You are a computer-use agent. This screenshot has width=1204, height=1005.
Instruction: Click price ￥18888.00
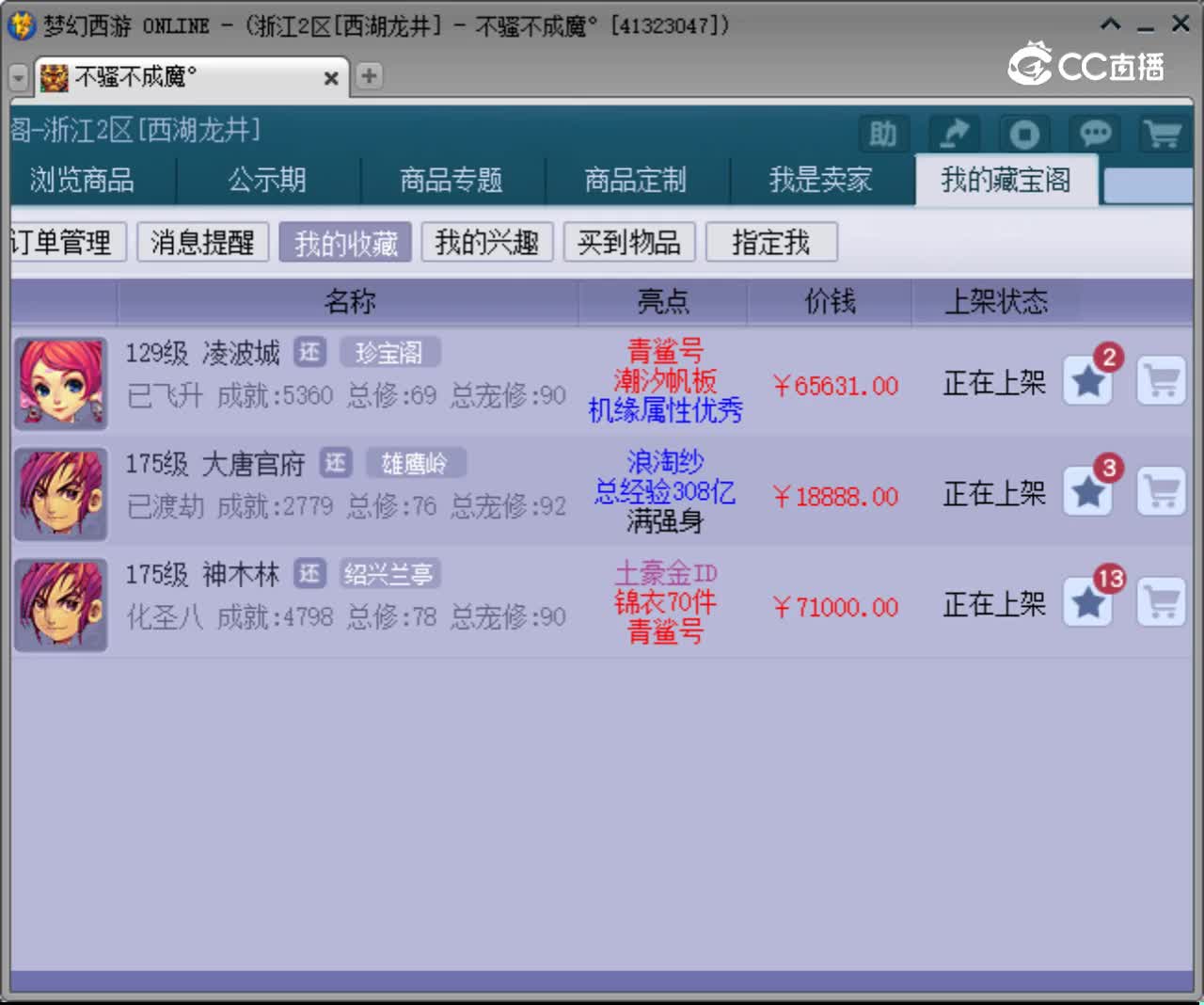pos(835,497)
